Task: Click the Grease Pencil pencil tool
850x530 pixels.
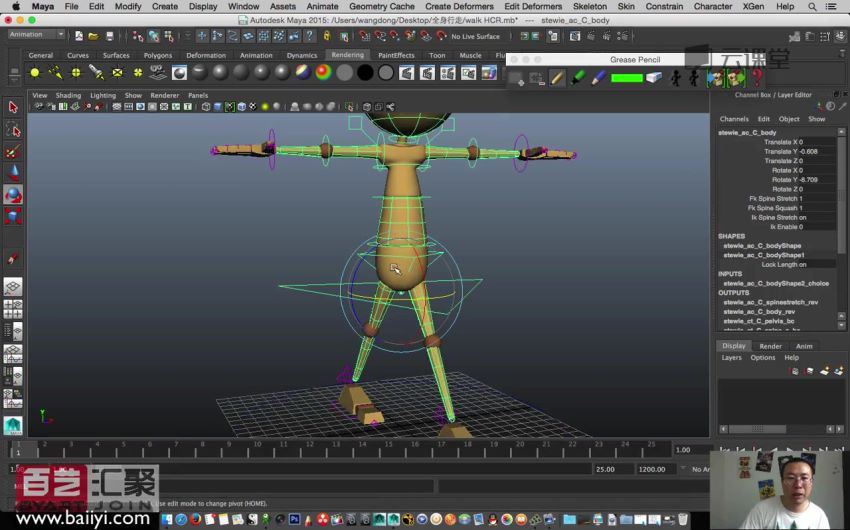Action: (557, 79)
